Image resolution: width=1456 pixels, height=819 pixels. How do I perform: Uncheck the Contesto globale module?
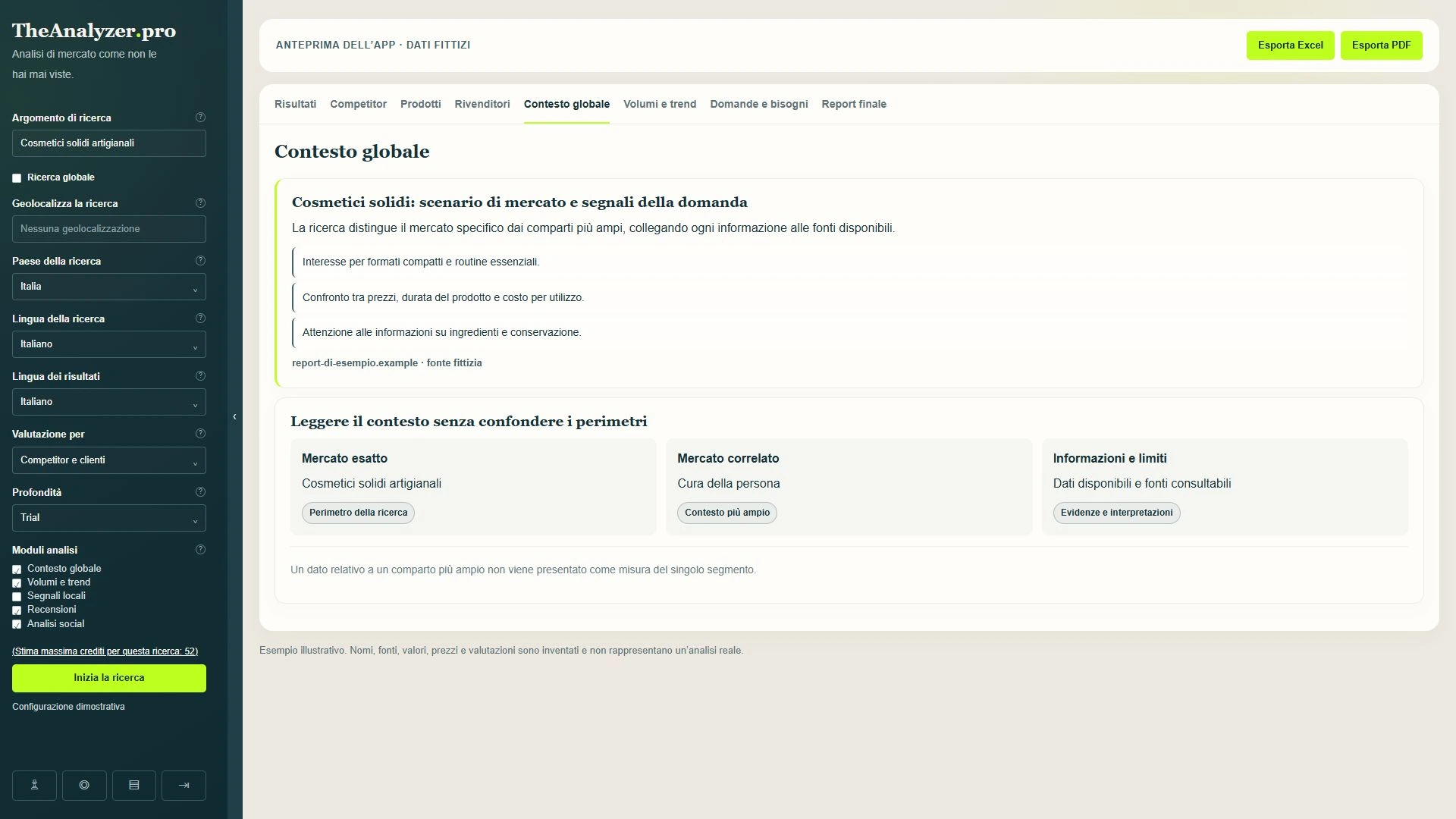[17, 570]
